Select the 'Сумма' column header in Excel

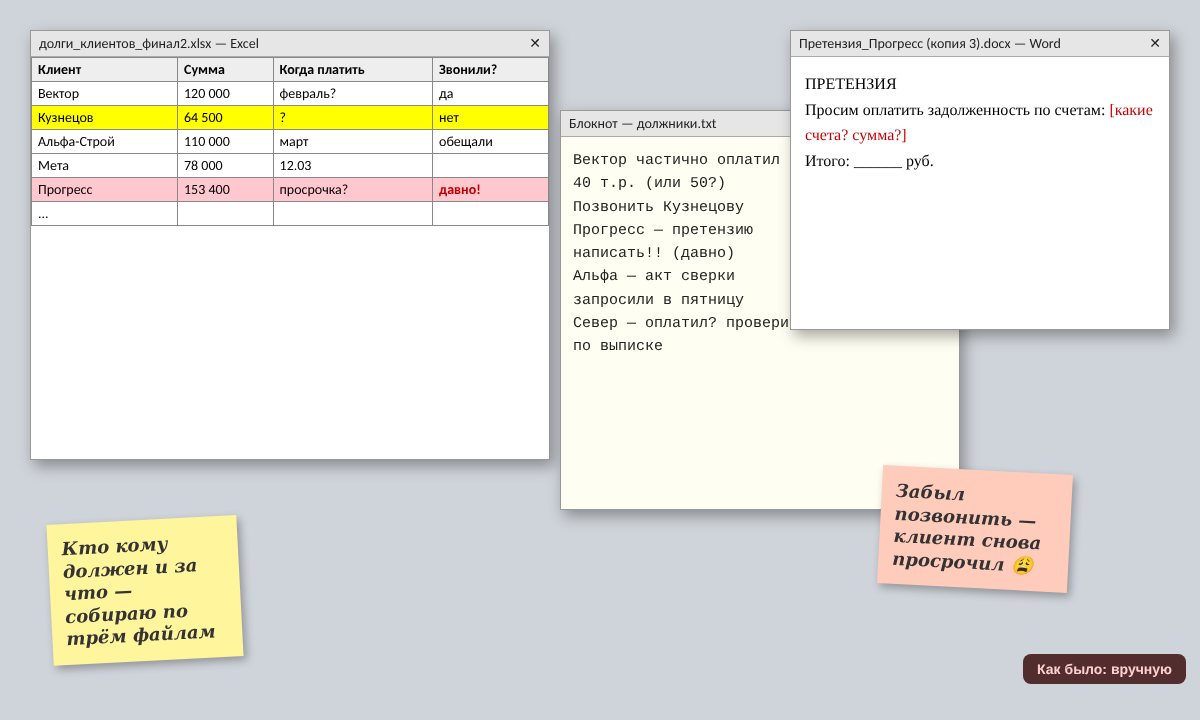(x=226, y=70)
